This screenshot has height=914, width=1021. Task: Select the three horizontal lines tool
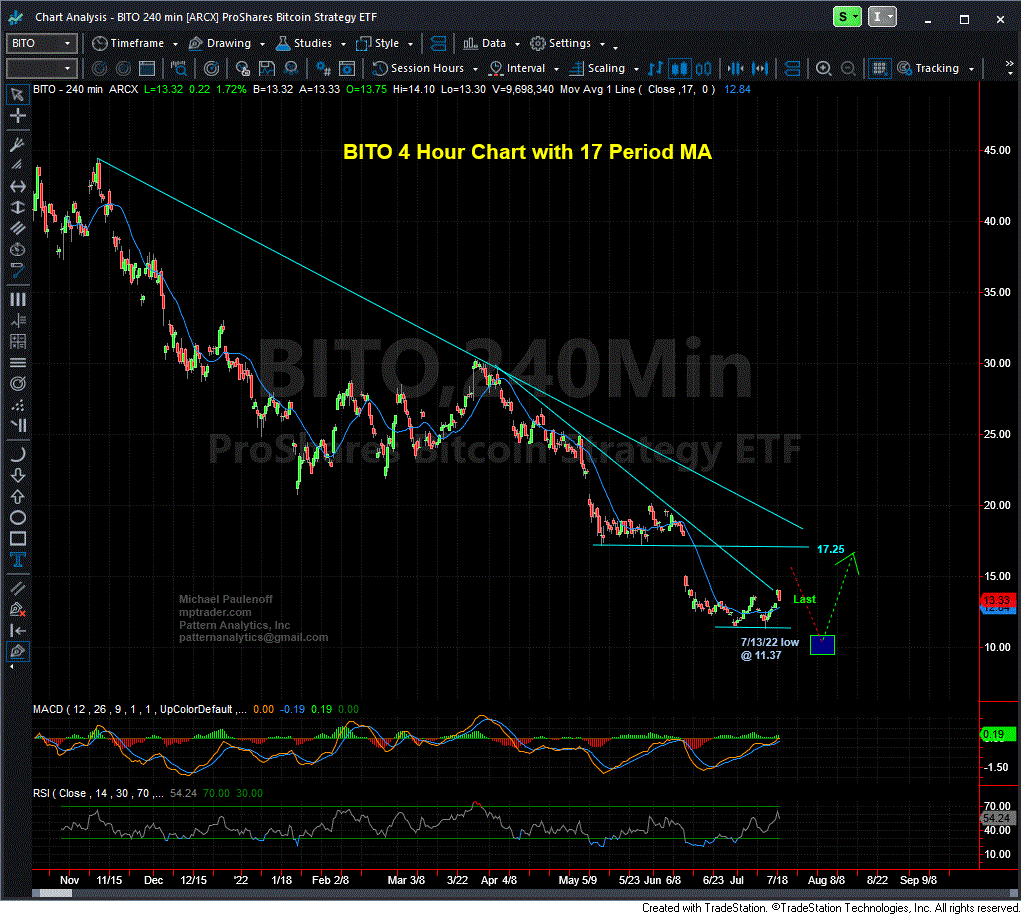tap(18, 363)
